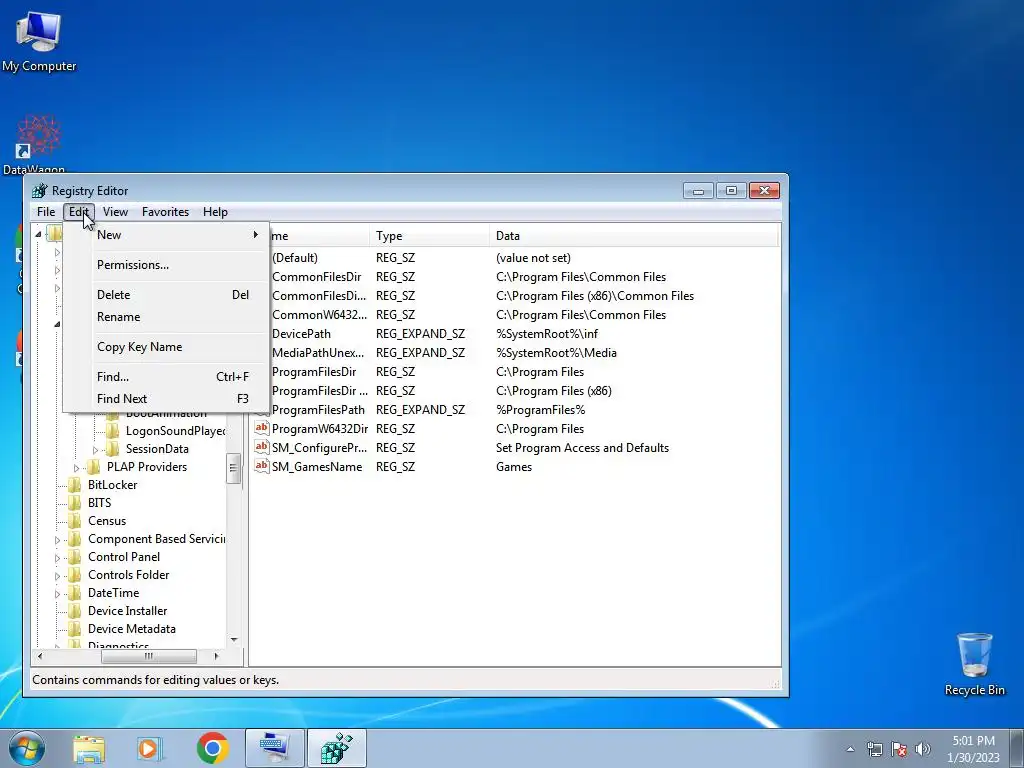Open the View menu

pos(115,212)
